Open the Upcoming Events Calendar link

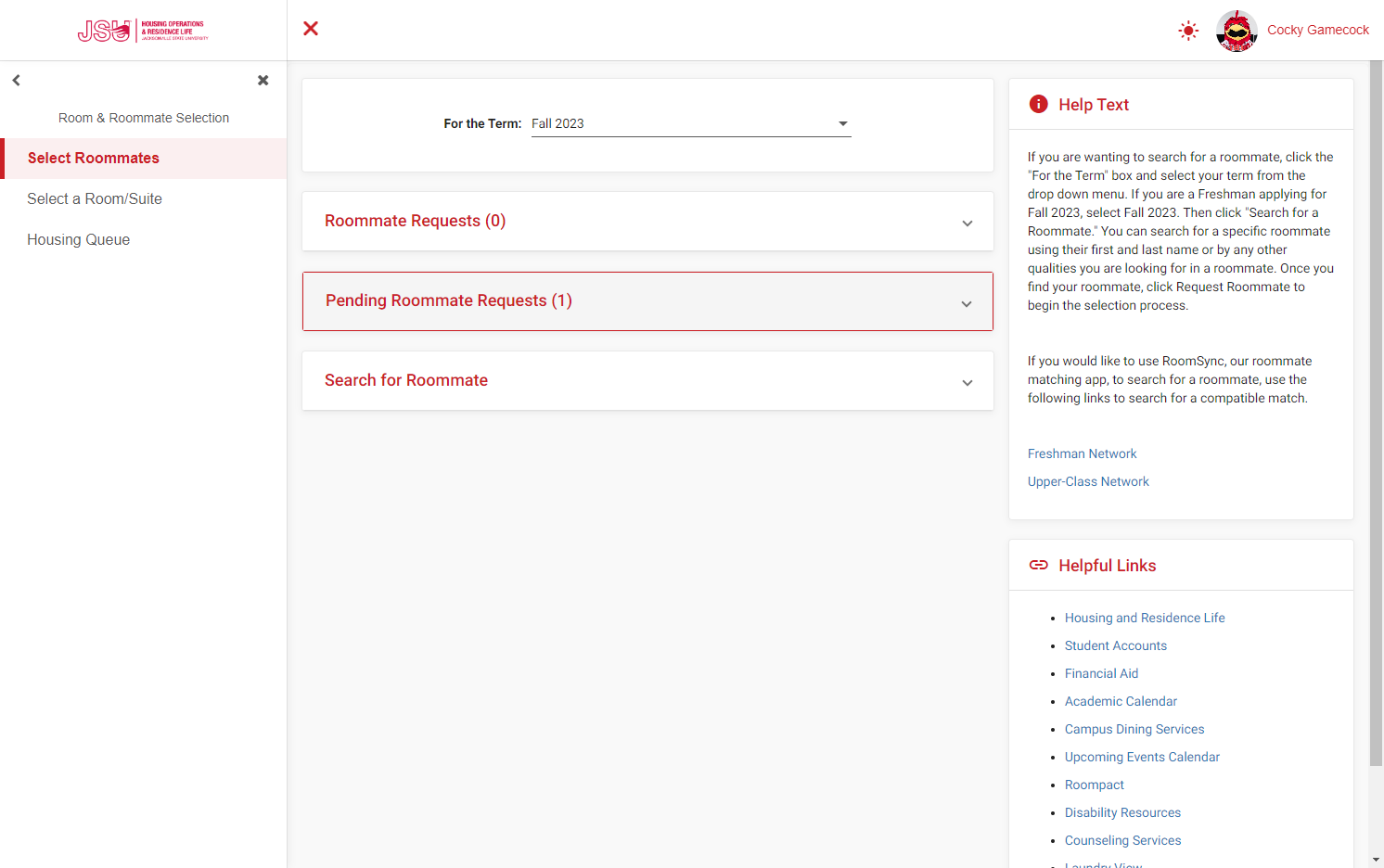[1142, 757]
